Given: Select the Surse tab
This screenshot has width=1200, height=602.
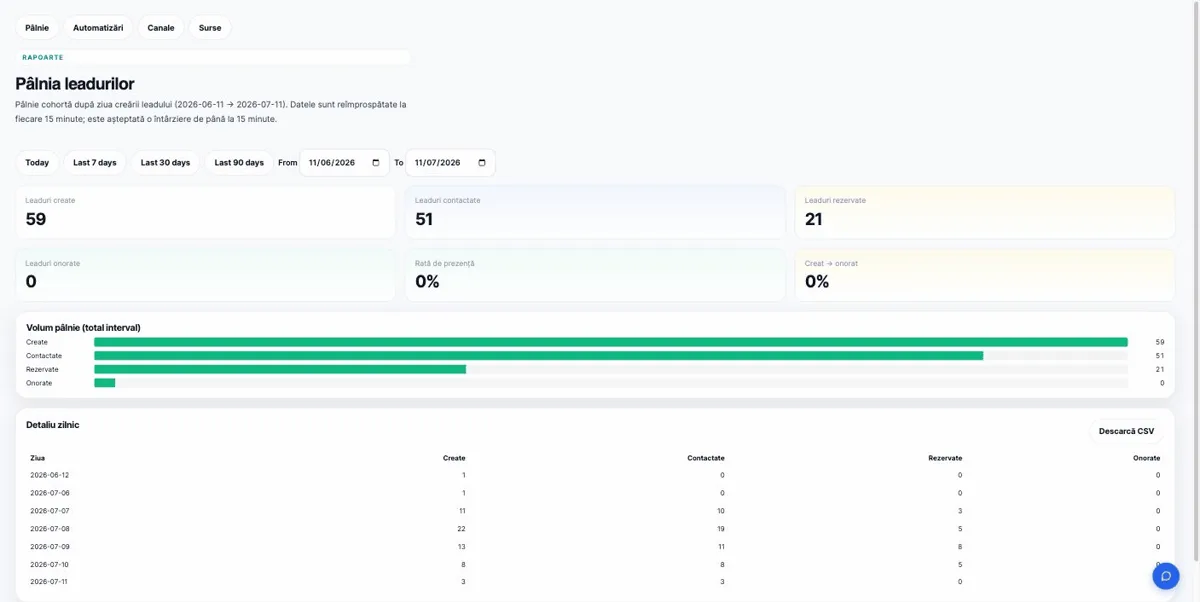Looking at the screenshot, I should pos(210,28).
